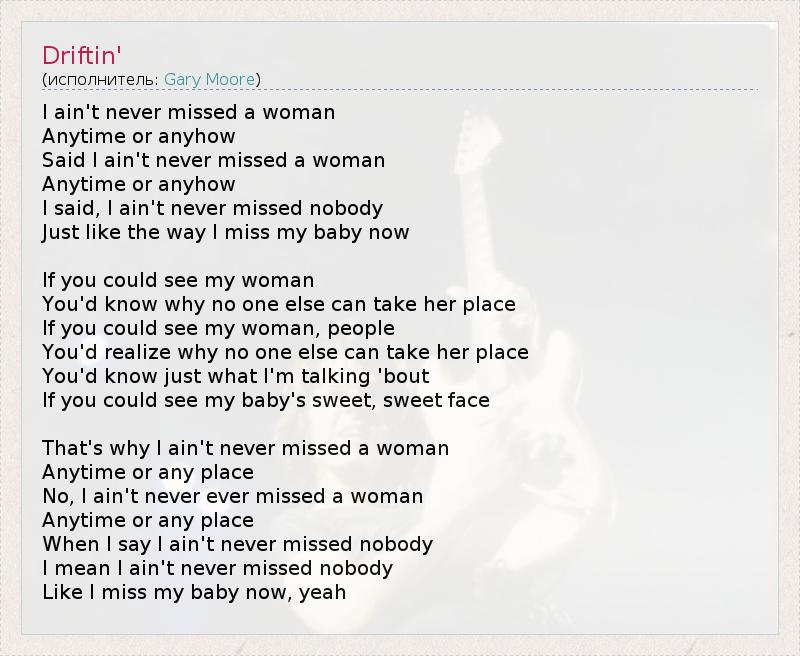
Task: Click 'That's why I ain't never missed a woman'
Action: coord(246,448)
